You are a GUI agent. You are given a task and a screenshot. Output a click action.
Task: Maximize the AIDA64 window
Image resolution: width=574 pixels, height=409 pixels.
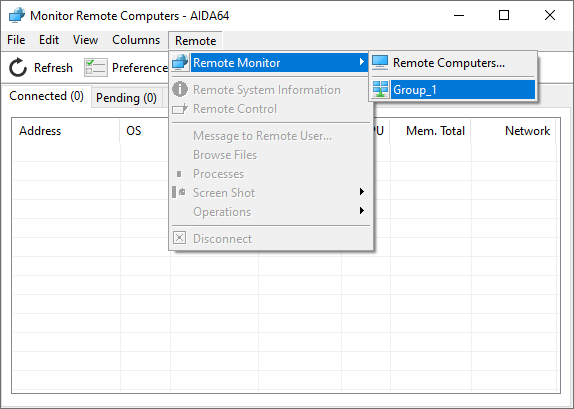pyautogui.click(x=504, y=15)
